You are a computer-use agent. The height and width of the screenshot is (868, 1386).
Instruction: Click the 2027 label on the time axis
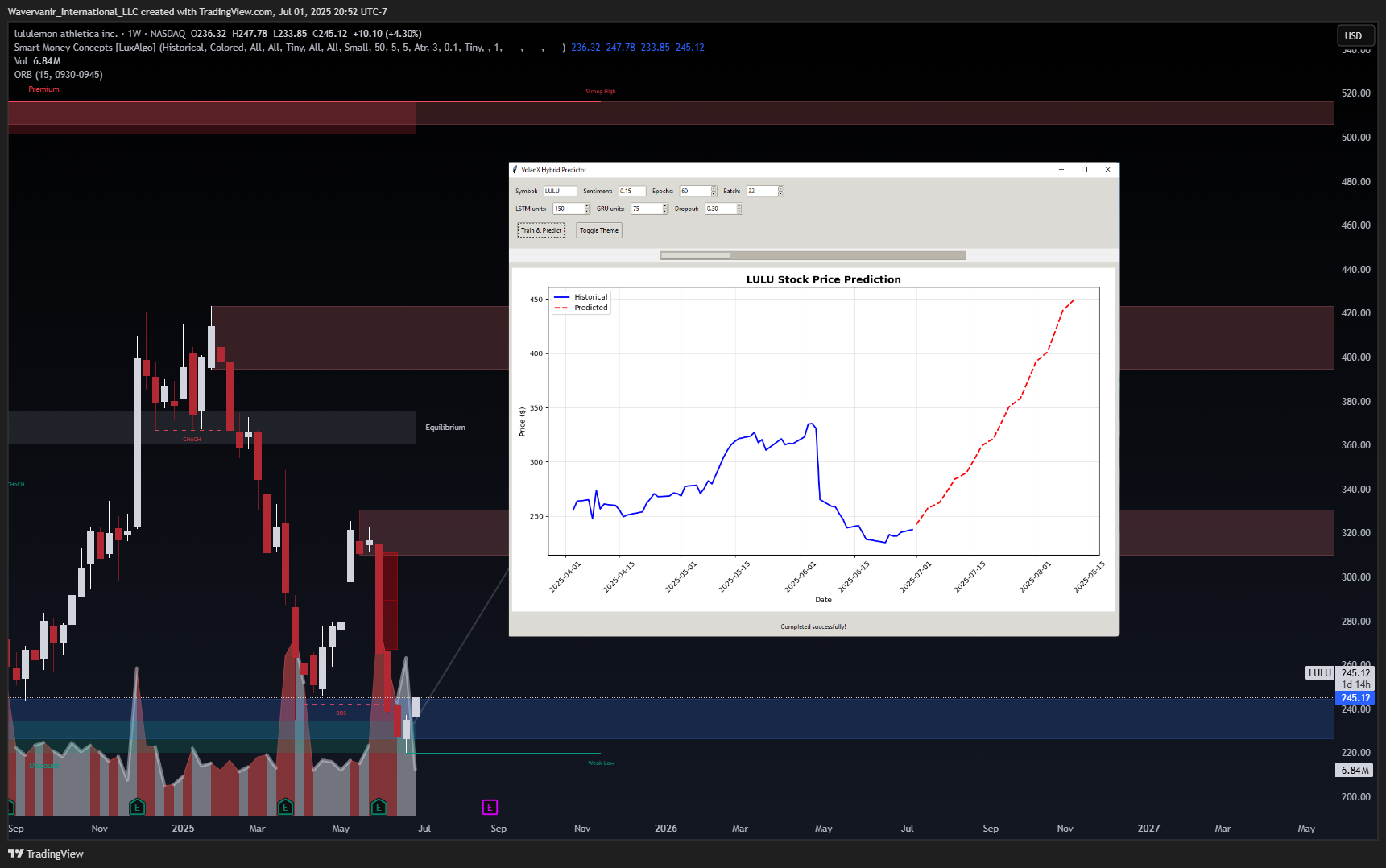[1149, 829]
